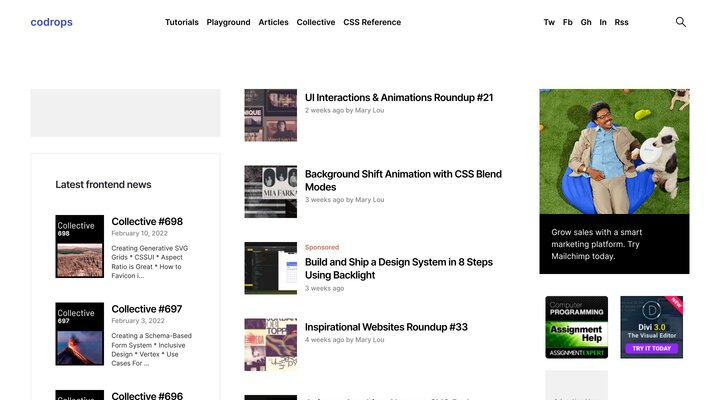This screenshot has width=720, height=400.
Task: Open the search magnifier icon
Action: [681, 22]
